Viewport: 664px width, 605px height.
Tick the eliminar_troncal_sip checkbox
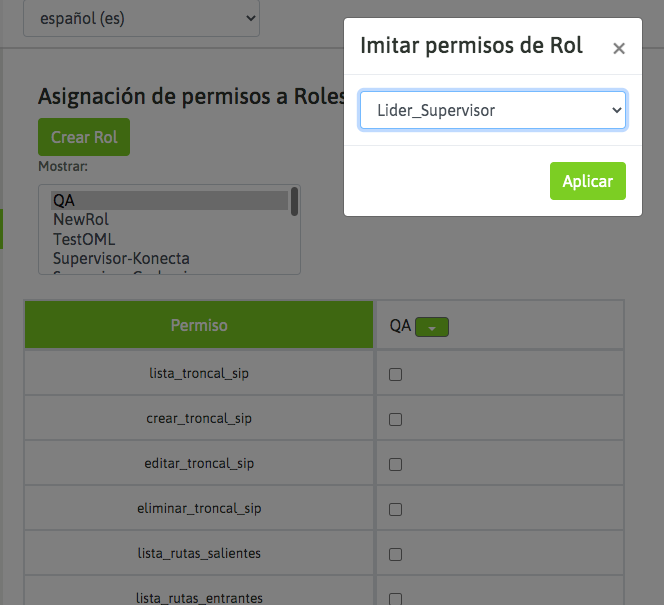click(395, 509)
